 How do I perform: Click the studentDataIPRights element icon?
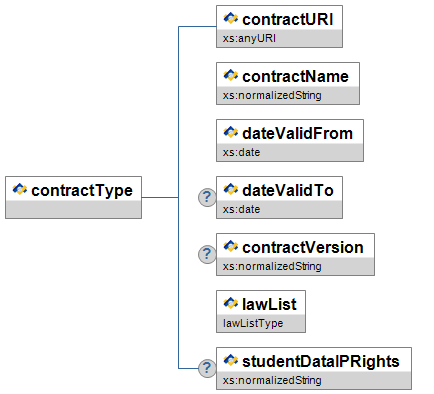(231, 360)
